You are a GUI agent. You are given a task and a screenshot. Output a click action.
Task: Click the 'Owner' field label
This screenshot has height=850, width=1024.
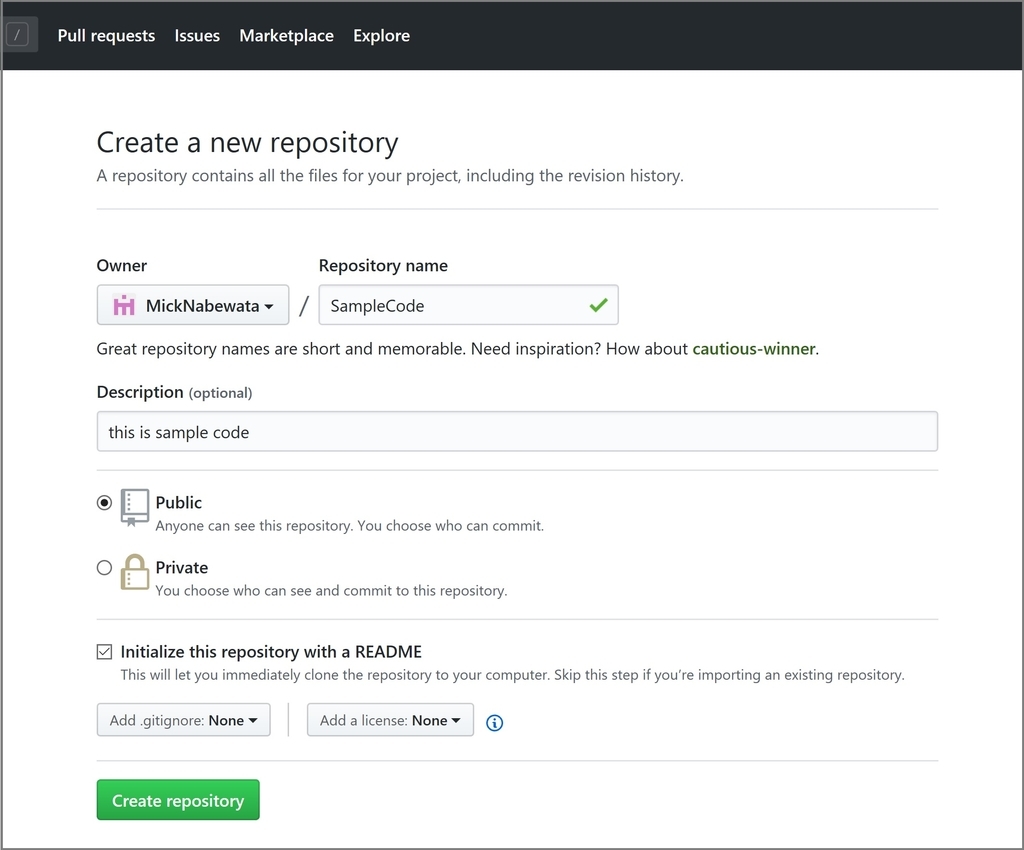(x=121, y=266)
